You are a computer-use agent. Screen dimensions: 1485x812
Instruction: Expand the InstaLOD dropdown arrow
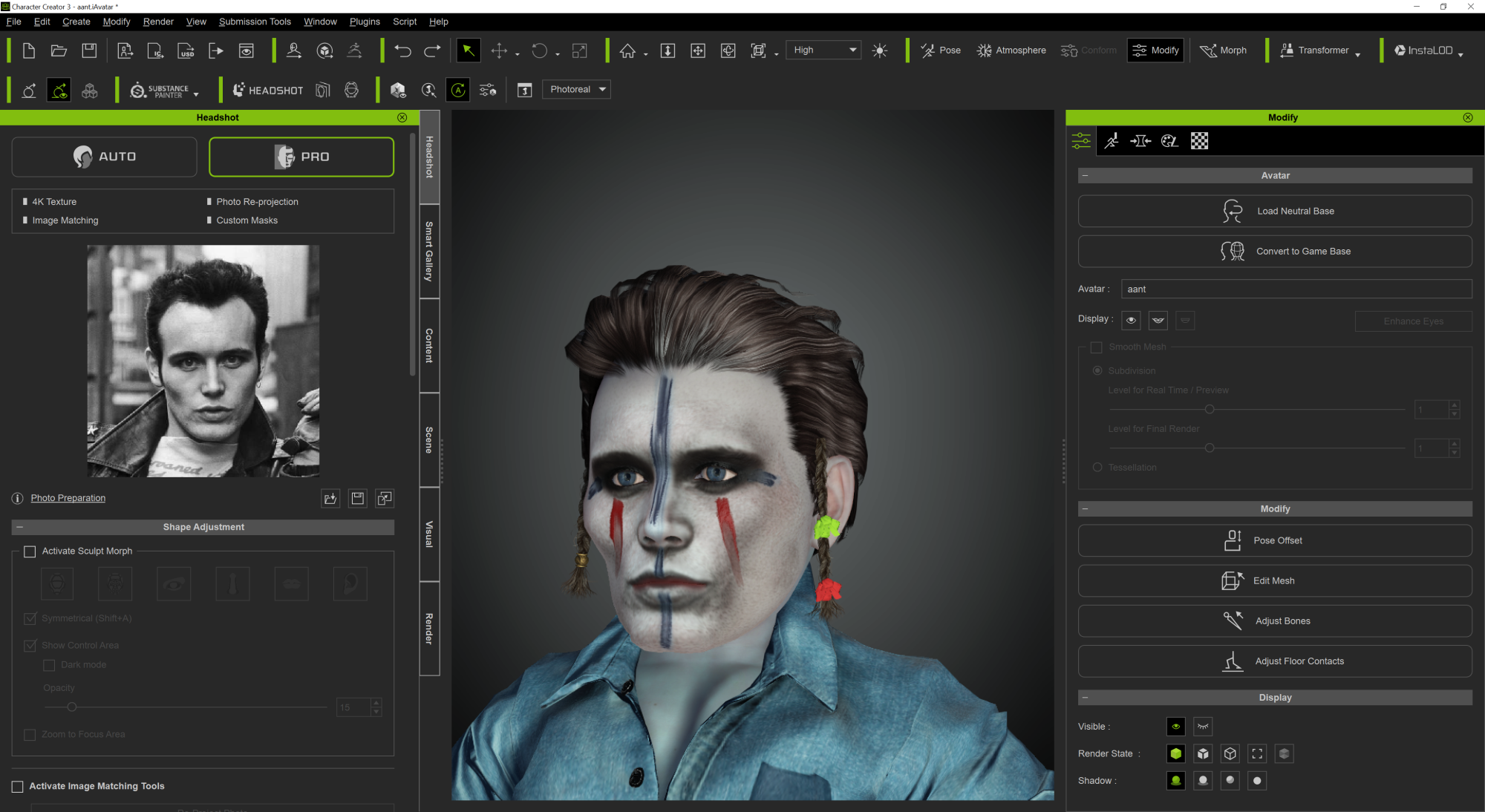[x=1460, y=54]
